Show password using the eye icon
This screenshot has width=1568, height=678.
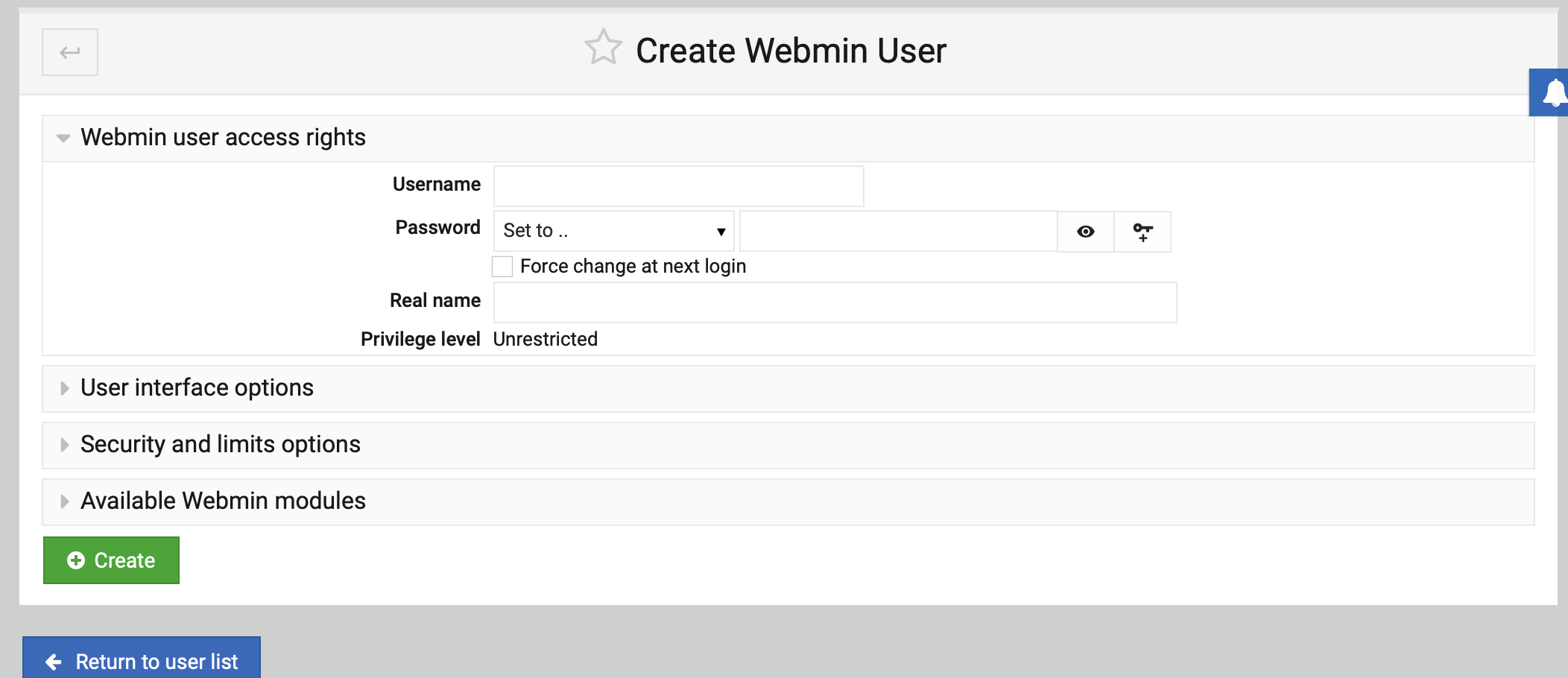(1086, 232)
